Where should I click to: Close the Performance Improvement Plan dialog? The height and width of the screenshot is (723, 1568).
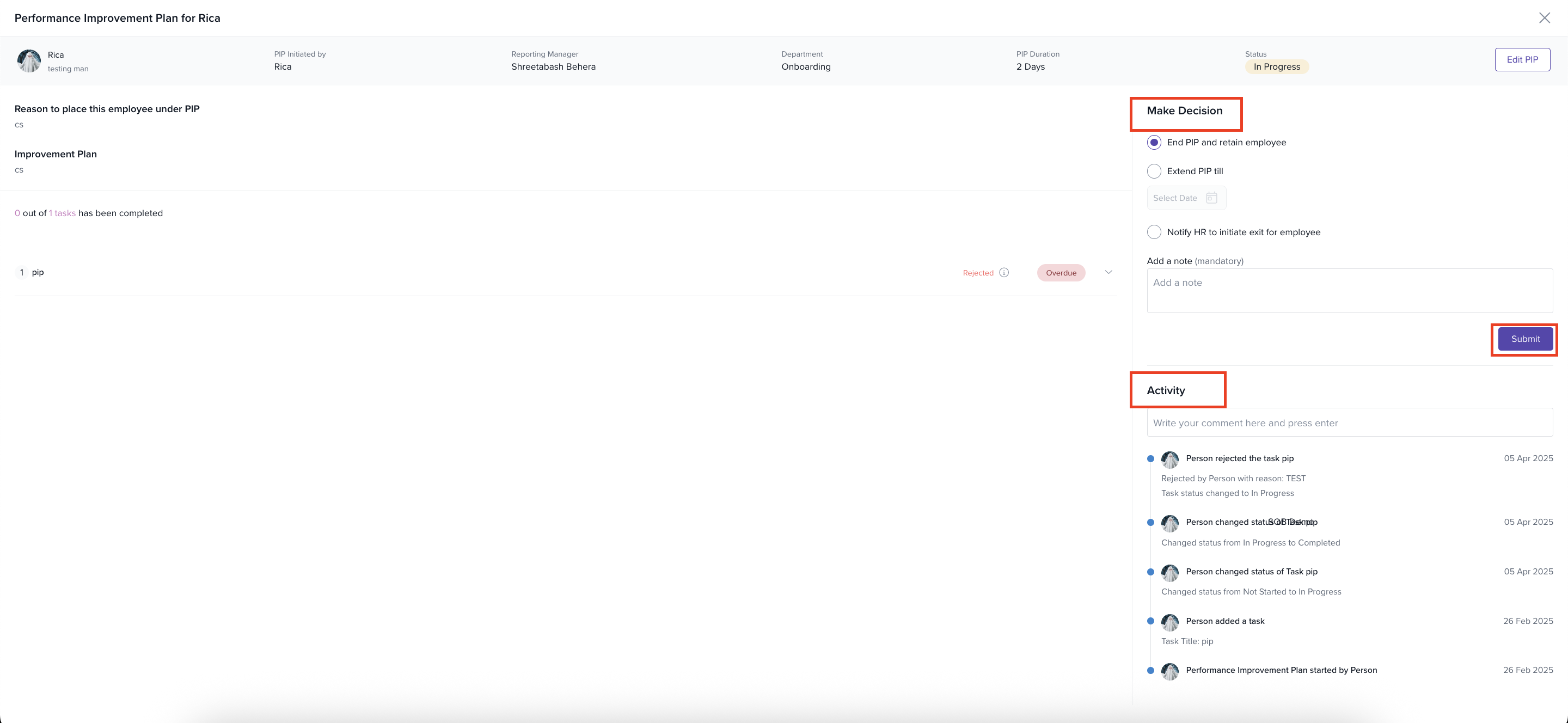click(x=1546, y=17)
